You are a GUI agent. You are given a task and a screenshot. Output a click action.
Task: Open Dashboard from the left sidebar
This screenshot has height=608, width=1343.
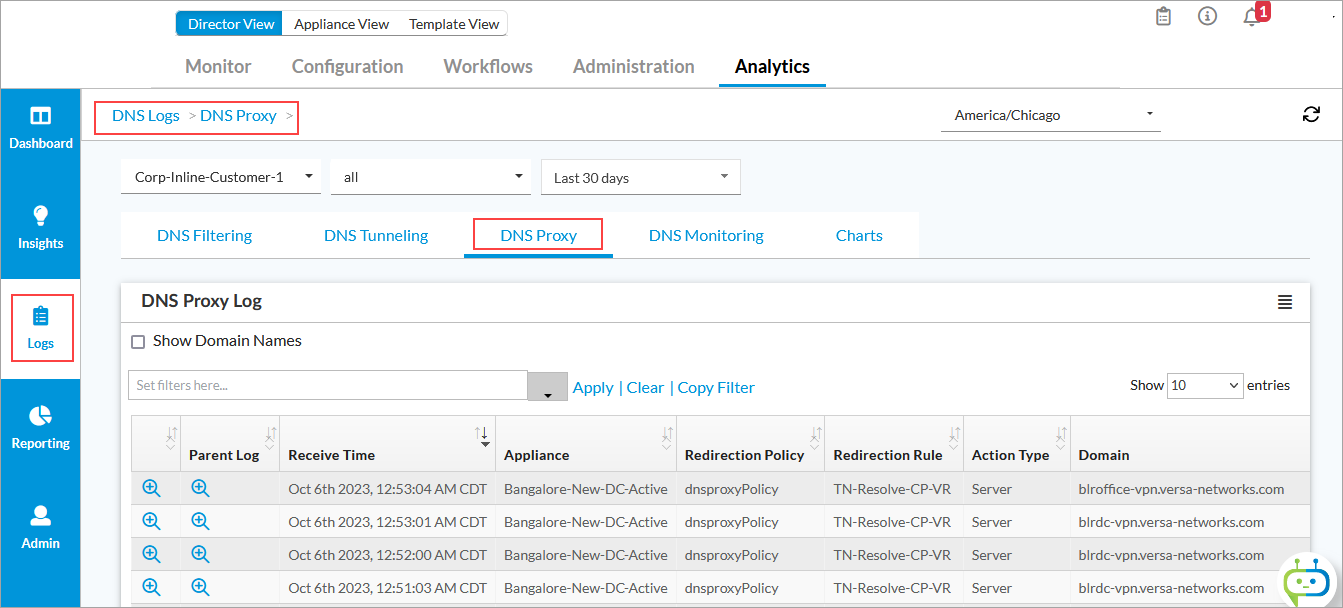(x=40, y=129)
